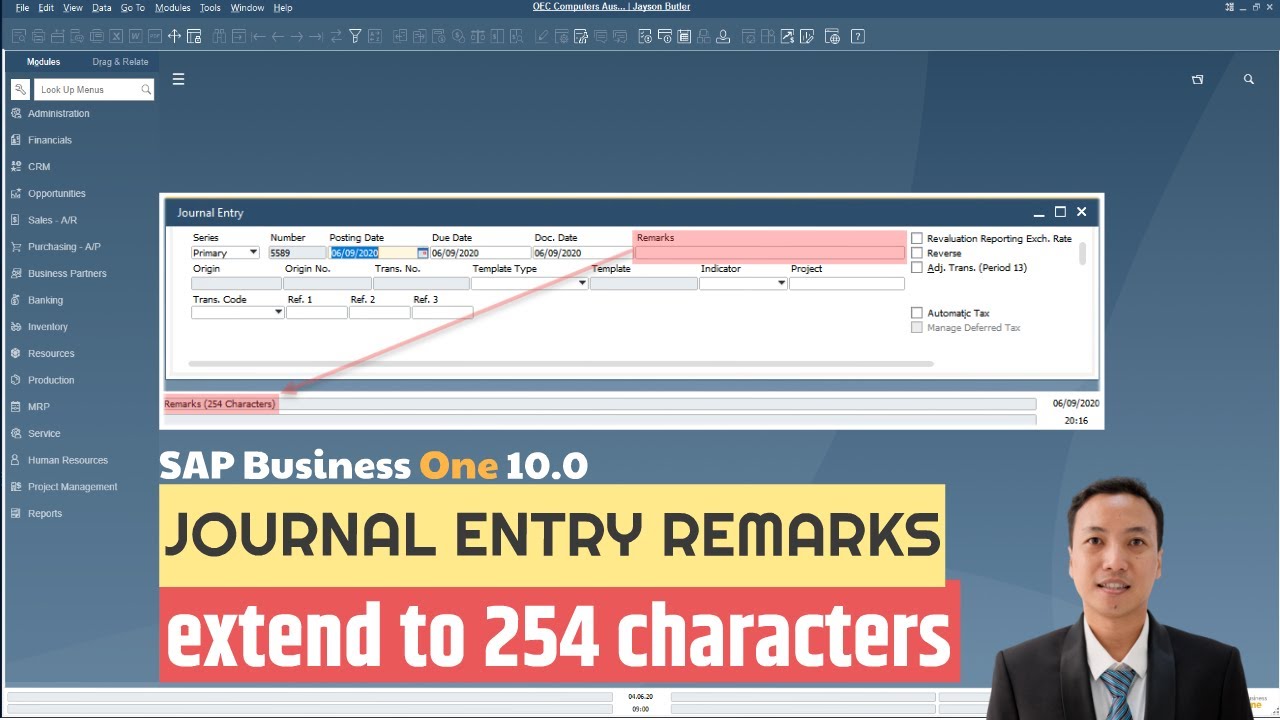Image resolution: width=1280 pixels, height=720 pixels.
Task: Click the Next Record arrow in toolbar
Action: click(297, 37)
